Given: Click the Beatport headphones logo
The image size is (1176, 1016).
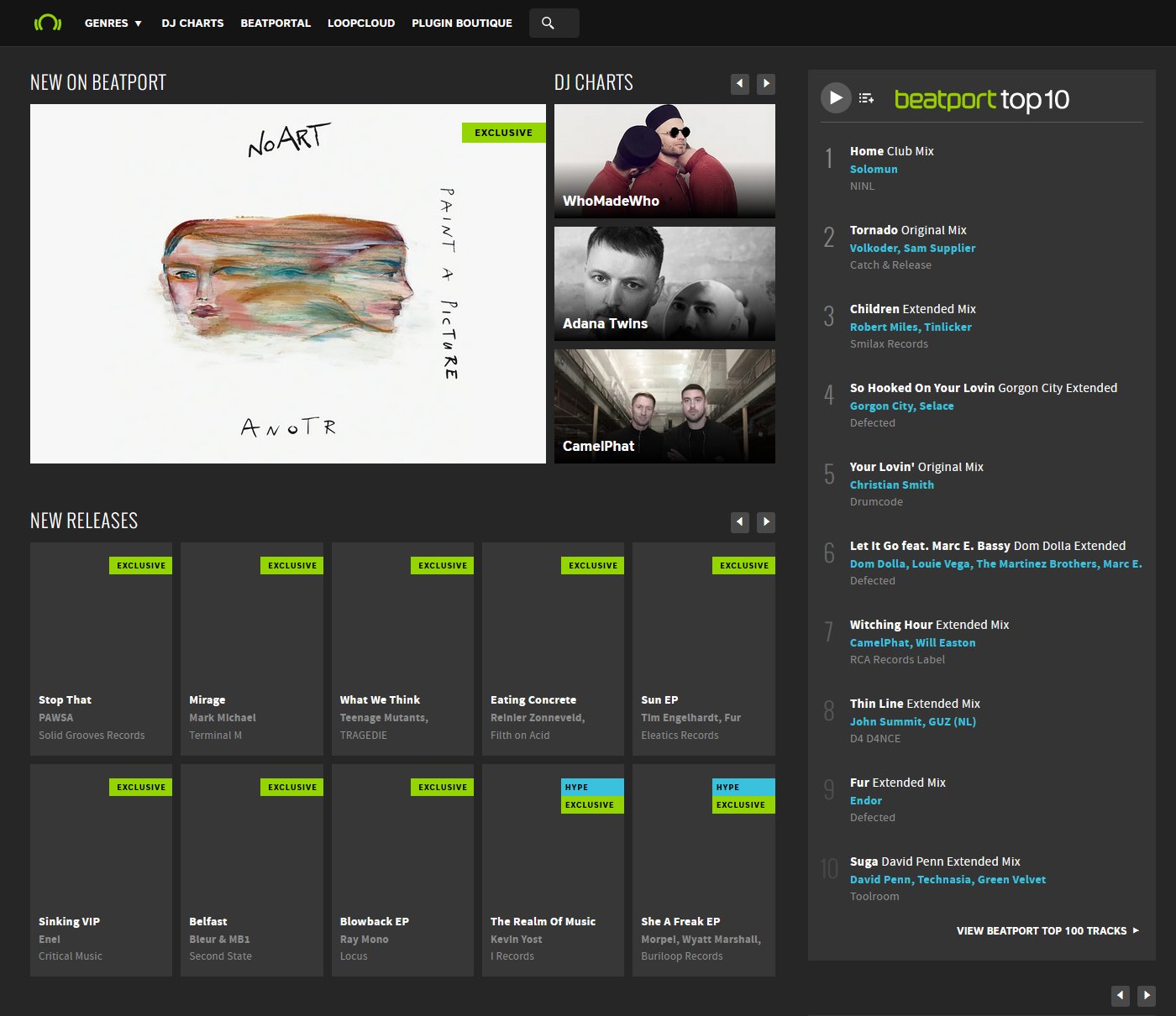Looking at the screenshot, I should 48,23.
